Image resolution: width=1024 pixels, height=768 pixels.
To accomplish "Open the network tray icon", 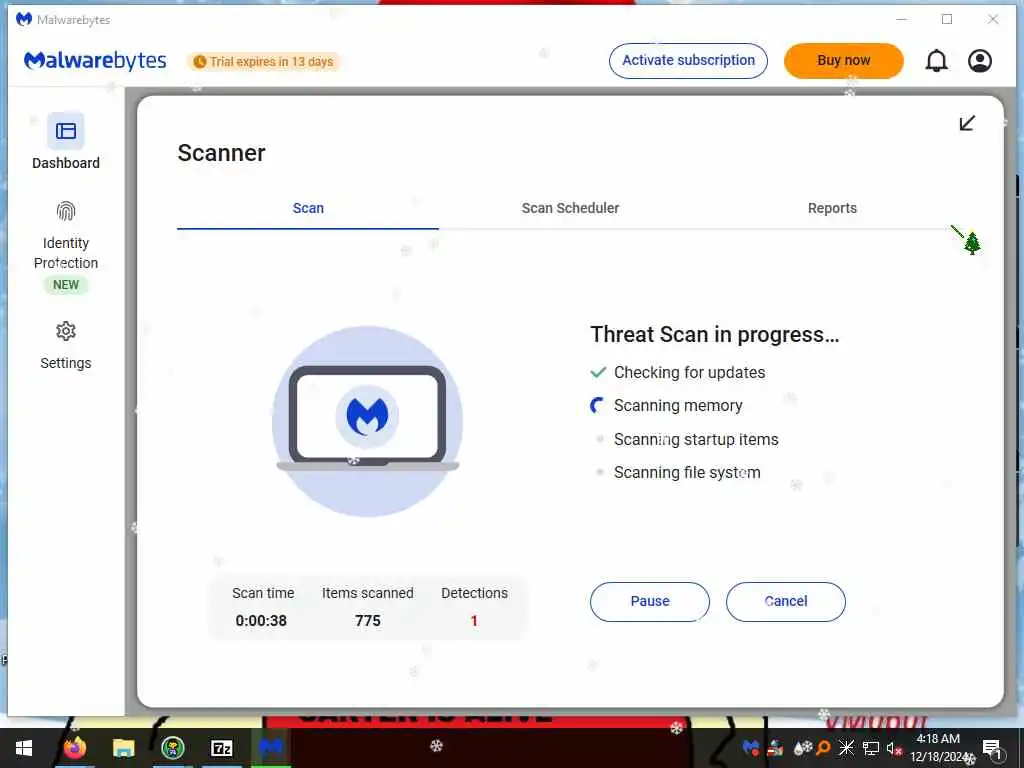I will pyautogui.click(x=871, y=748).
